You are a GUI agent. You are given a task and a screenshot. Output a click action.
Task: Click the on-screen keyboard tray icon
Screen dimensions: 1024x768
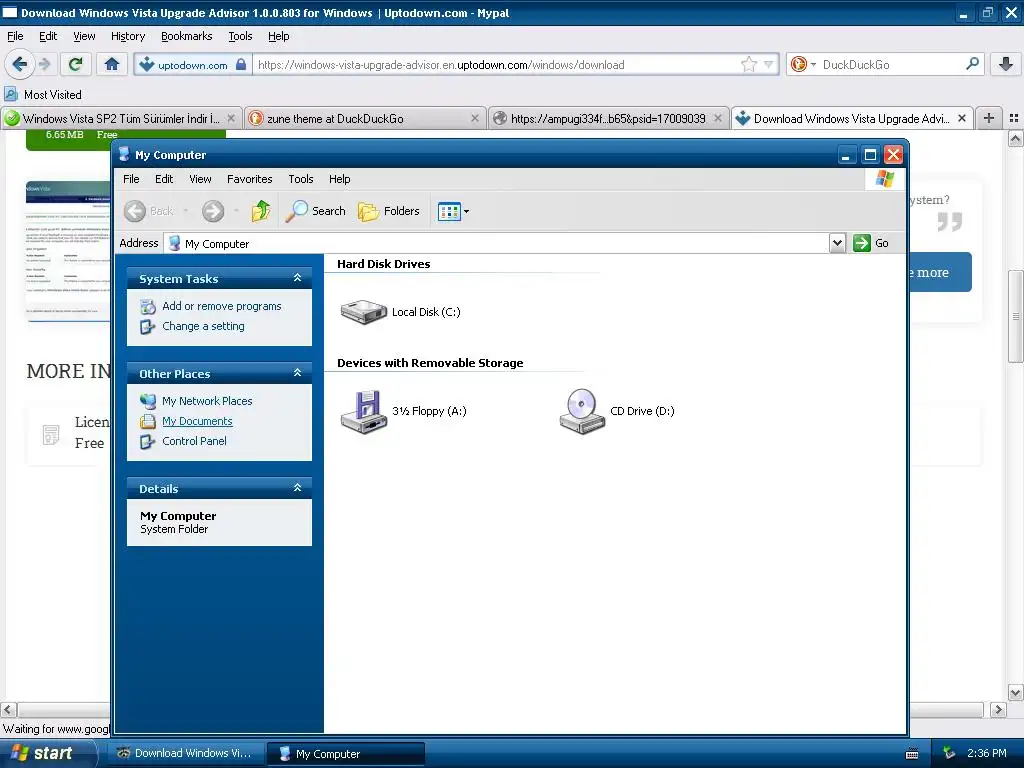(x=912, y=754)
